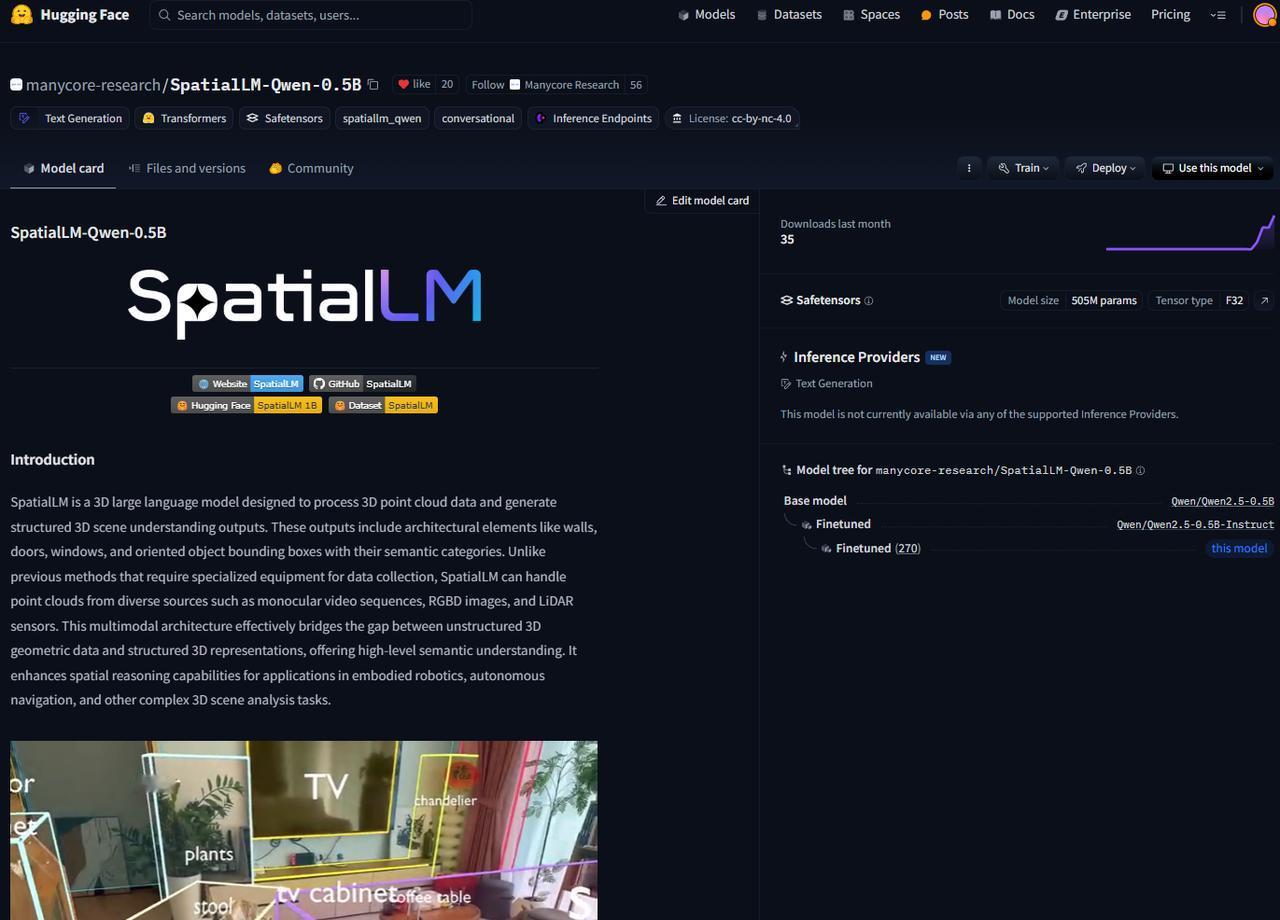Viewport: 1280px width, 920px height.
Task: Follow Manycore Research button
Action: (x=545, y=85)
